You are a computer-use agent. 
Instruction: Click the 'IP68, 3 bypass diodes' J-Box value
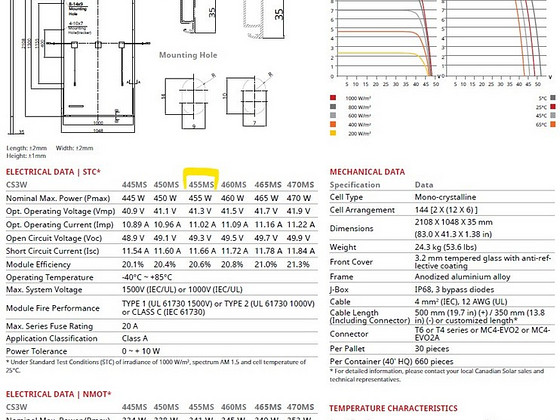[x=454, y=290]
